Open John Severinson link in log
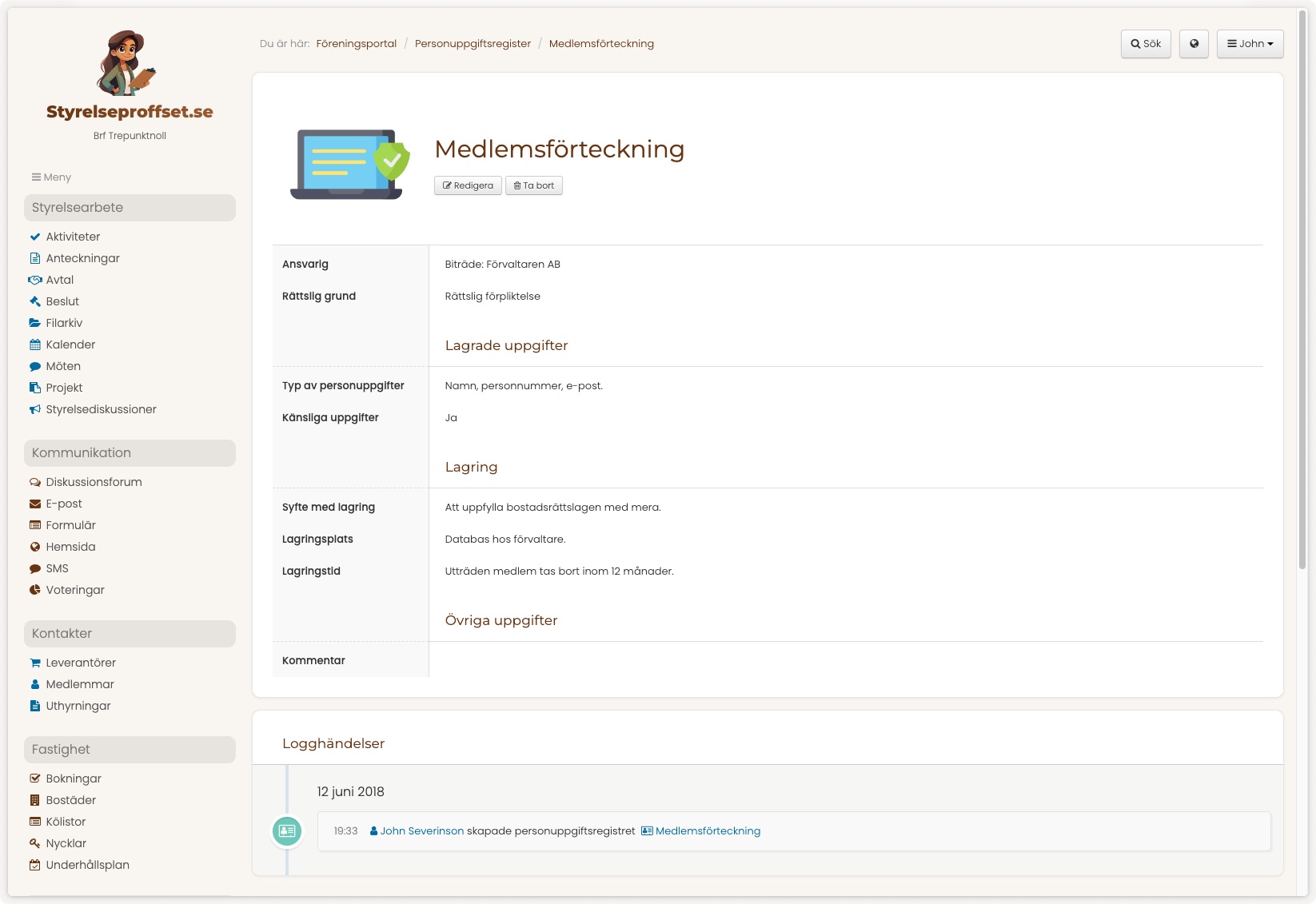This screenshot has width=1316, height=904. pyautogui.click(x=417, y=831)
